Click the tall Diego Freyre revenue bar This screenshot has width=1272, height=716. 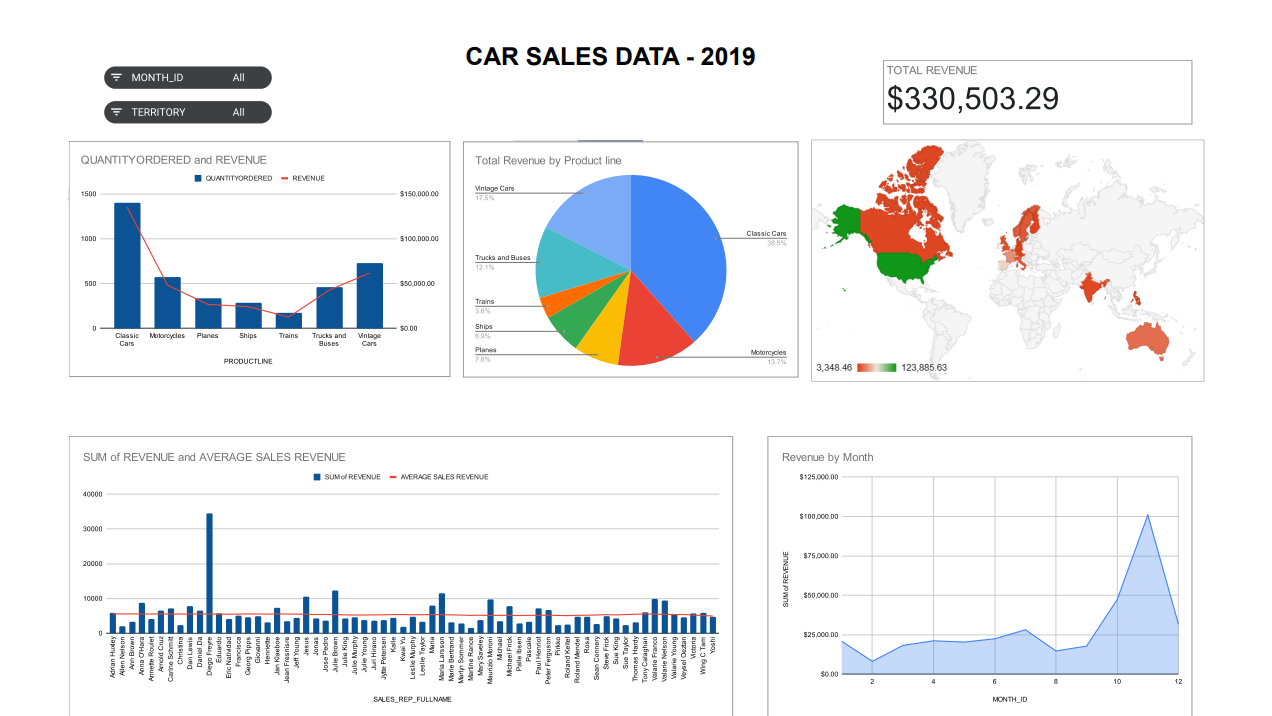pyautogui.click(x=210, y=573)
